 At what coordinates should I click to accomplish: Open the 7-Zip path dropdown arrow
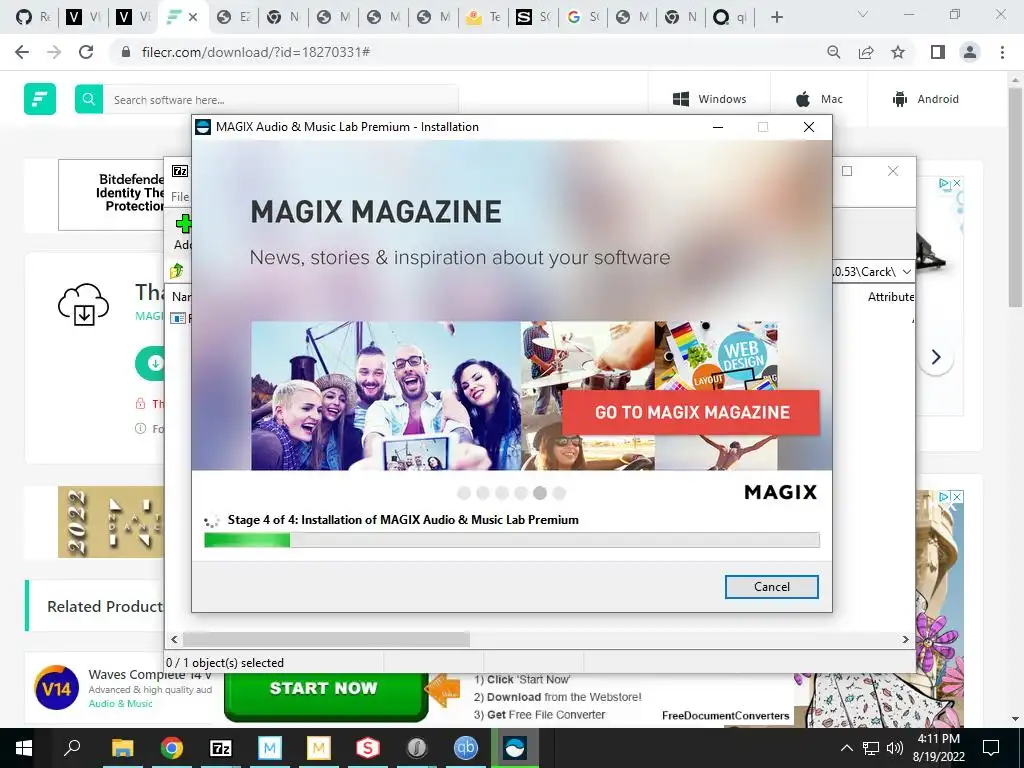point(906,272)
